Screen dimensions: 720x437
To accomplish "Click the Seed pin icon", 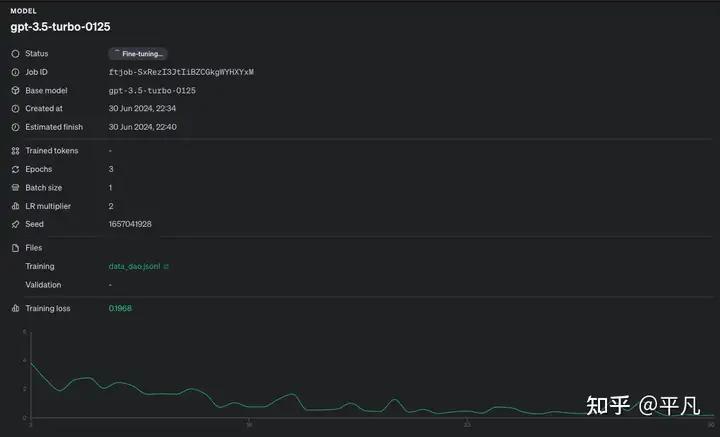I will click(15, 224).
